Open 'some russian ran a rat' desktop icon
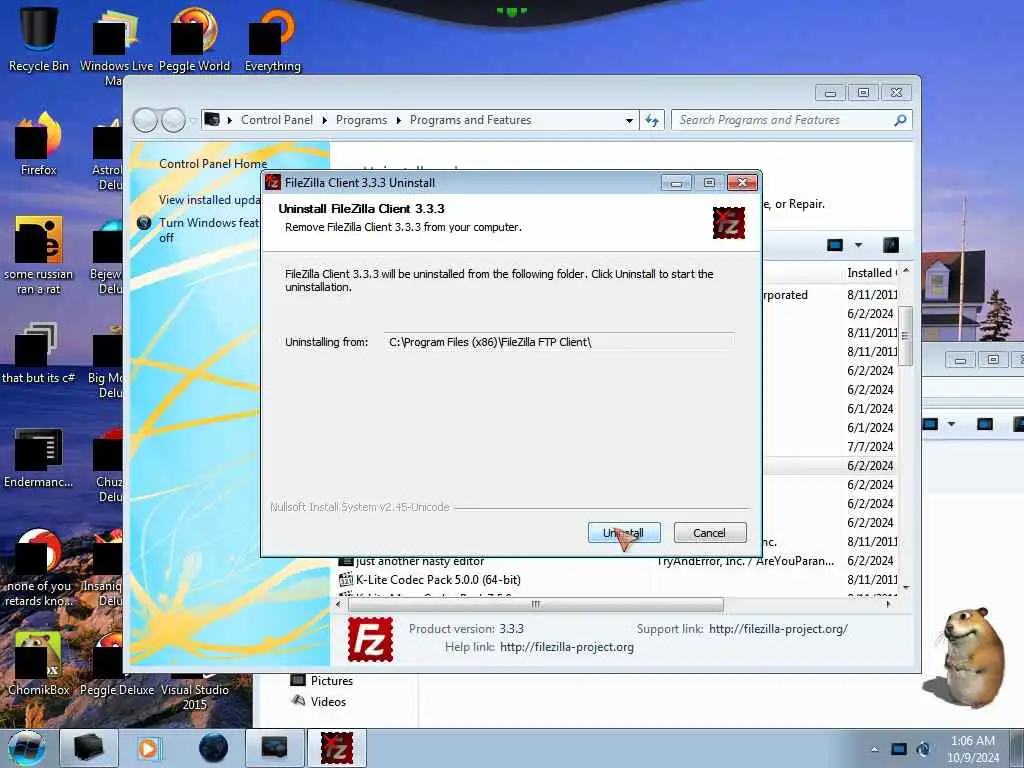This screenshot has height=768, width=1024. pyautogui.click(x=39, y=255)
